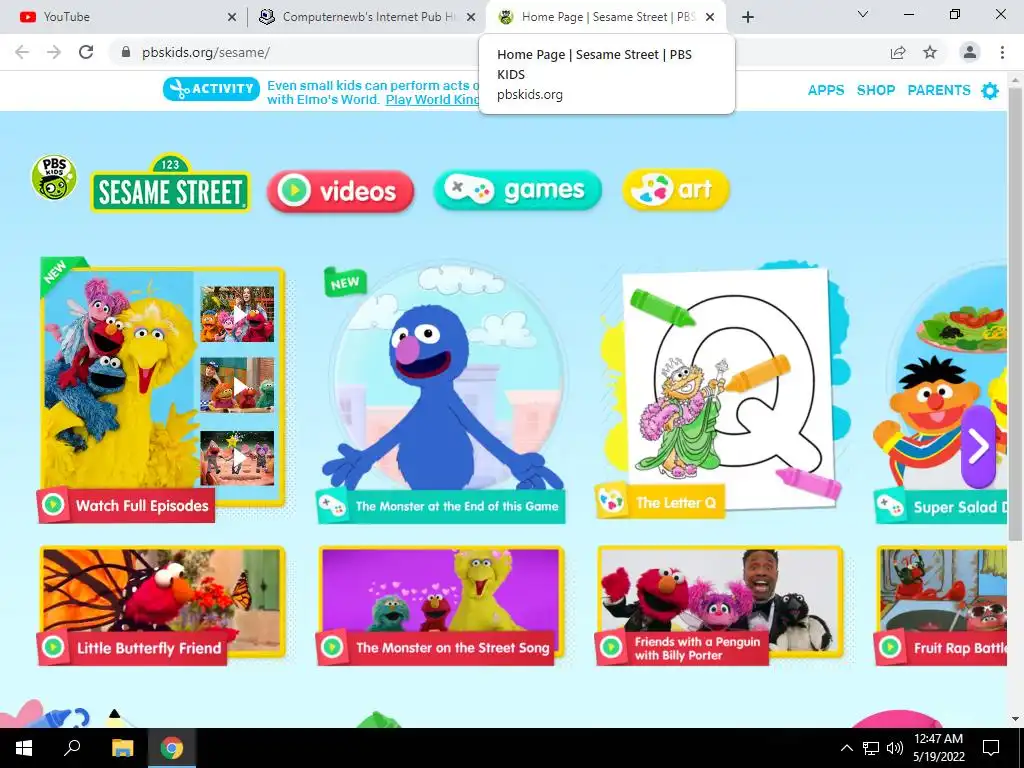Click the scrollbar down arrow
The image size is (1024, 768).
(1015, 719)
